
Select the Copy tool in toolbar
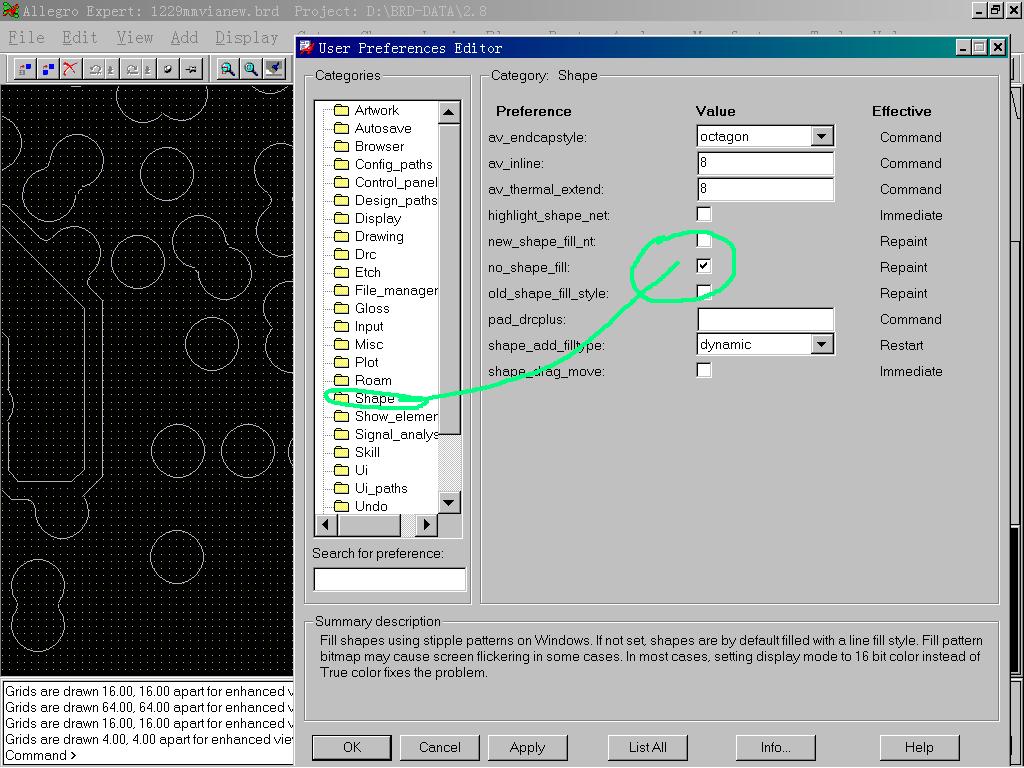[48, 69]
